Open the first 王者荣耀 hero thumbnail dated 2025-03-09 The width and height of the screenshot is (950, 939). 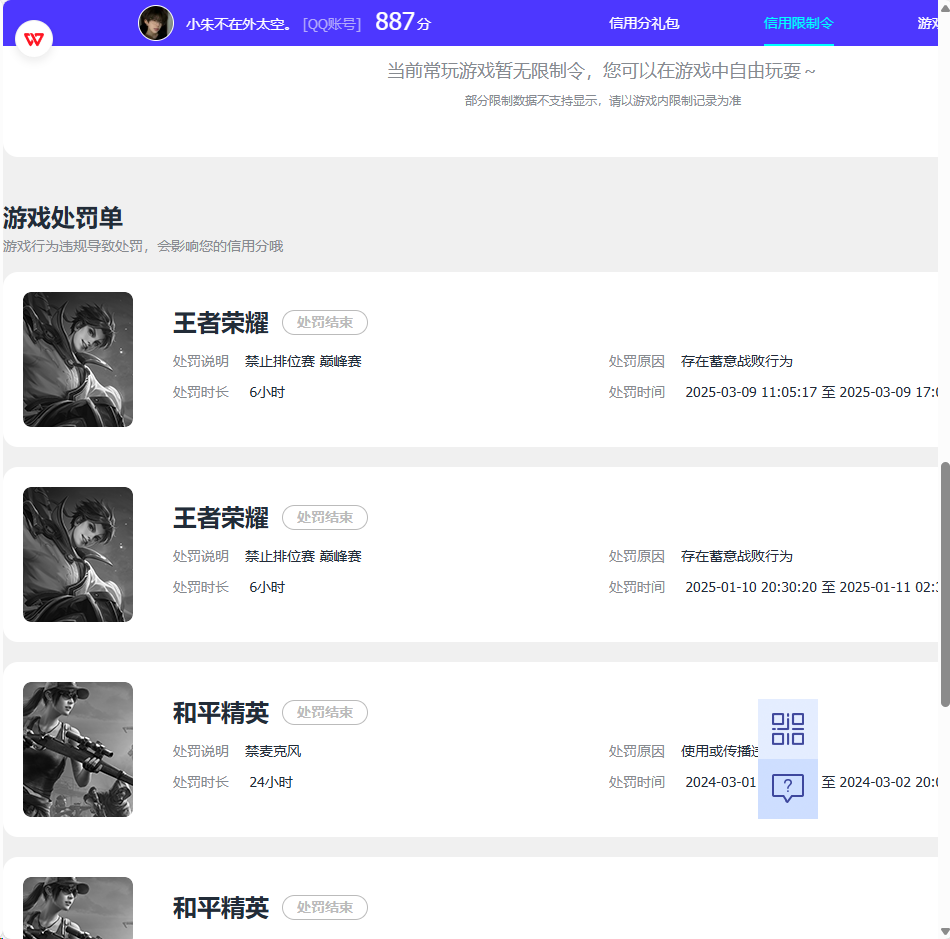(x=78, y=359)
